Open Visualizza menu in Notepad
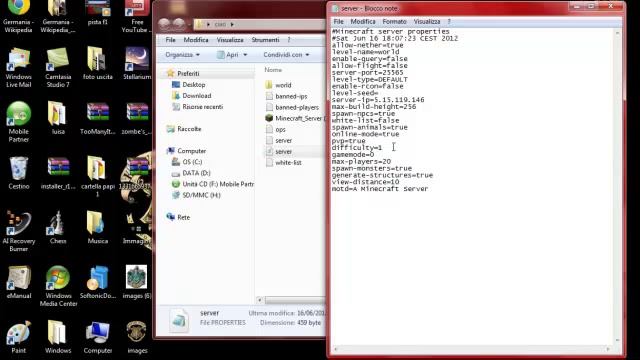 427,21
